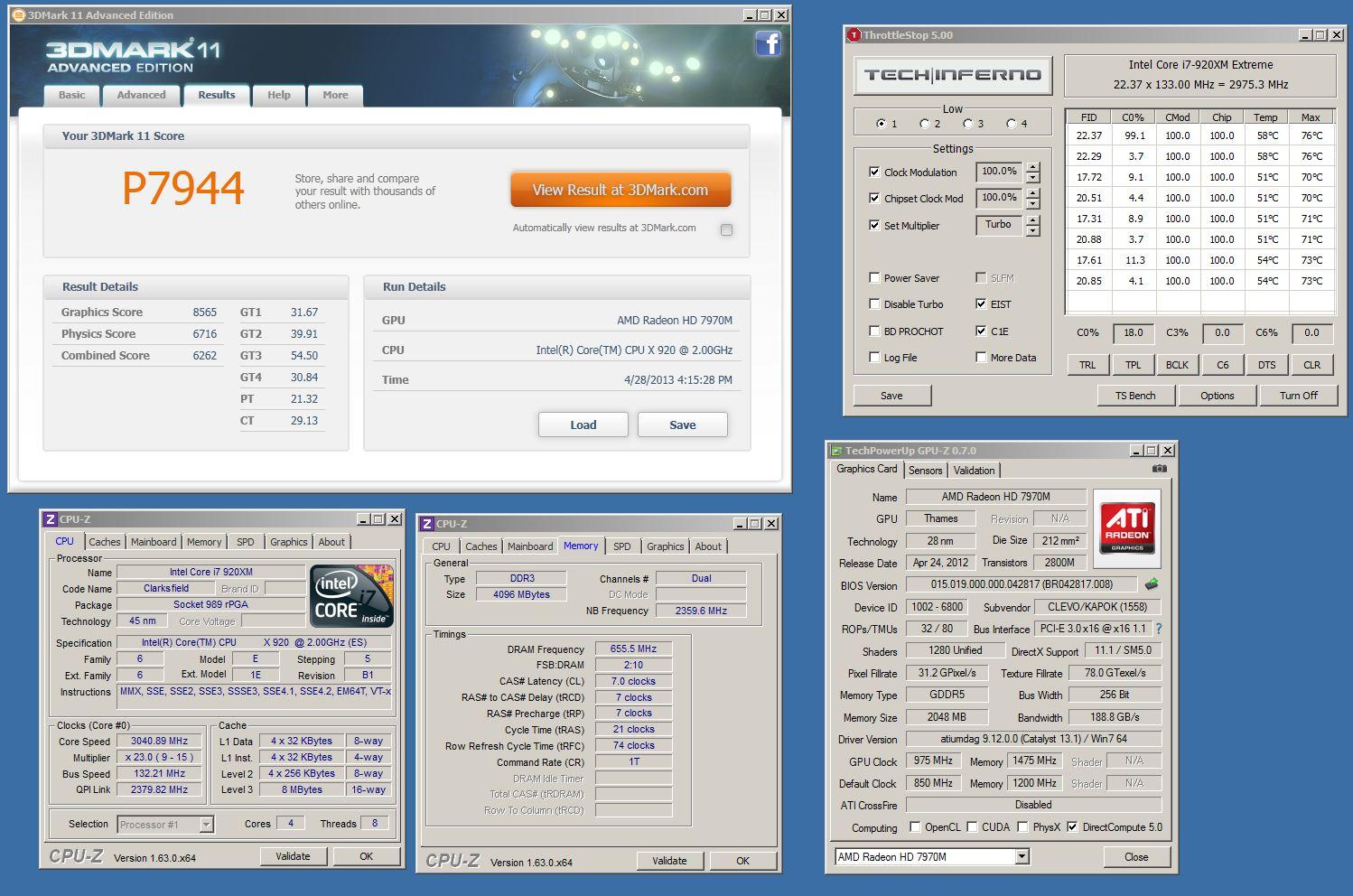Screen dimensions: 1353x896
Task: Open the Processor #1 selection dropdown
Action: coord(206,824)
